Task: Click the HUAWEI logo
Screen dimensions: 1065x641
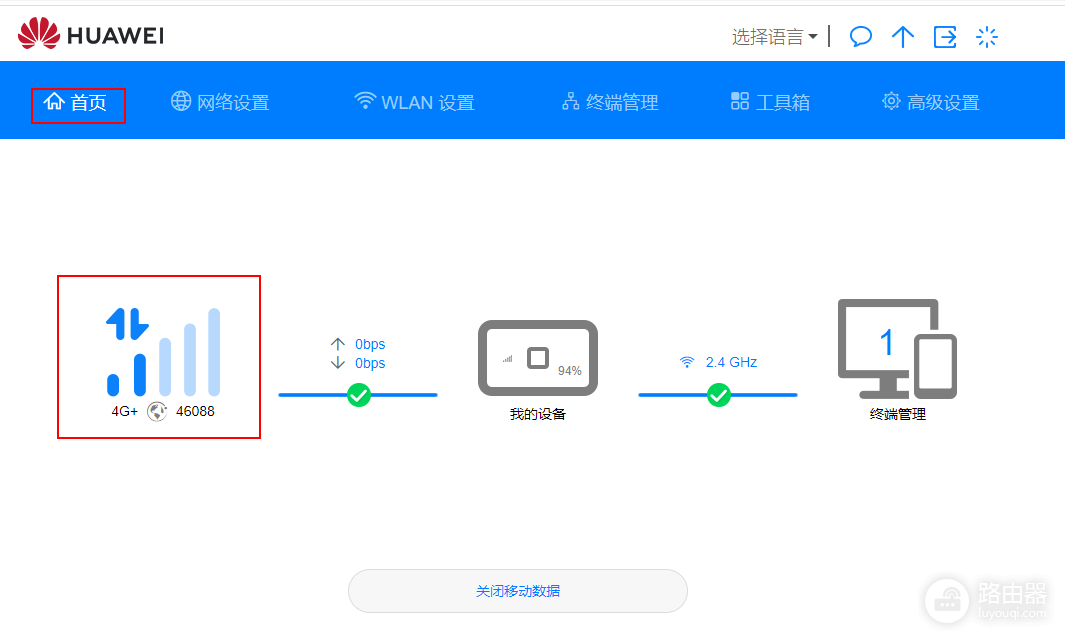Action: point(91,34)
